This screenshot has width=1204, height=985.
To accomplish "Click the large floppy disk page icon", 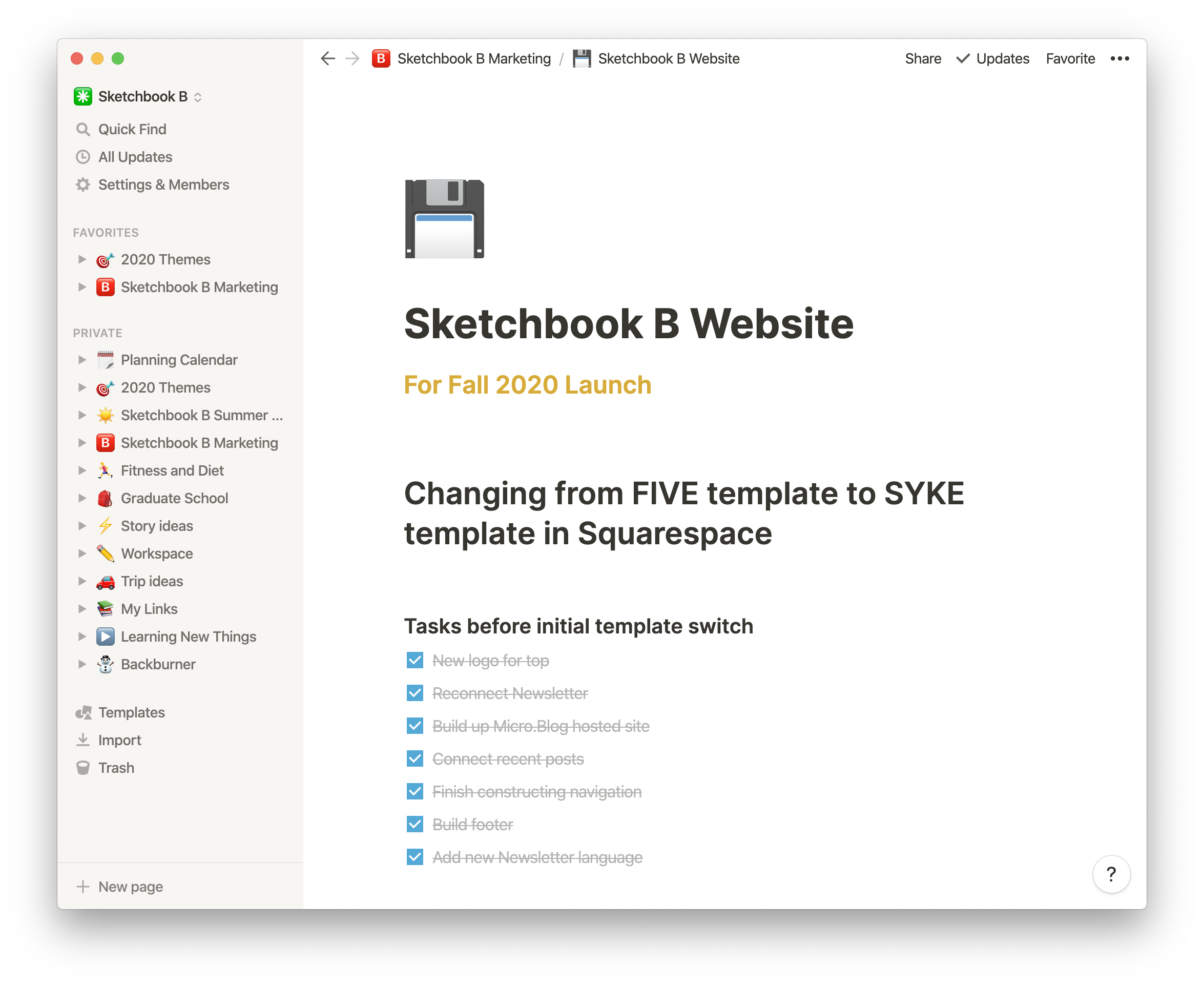I will [x=444, y=218].
